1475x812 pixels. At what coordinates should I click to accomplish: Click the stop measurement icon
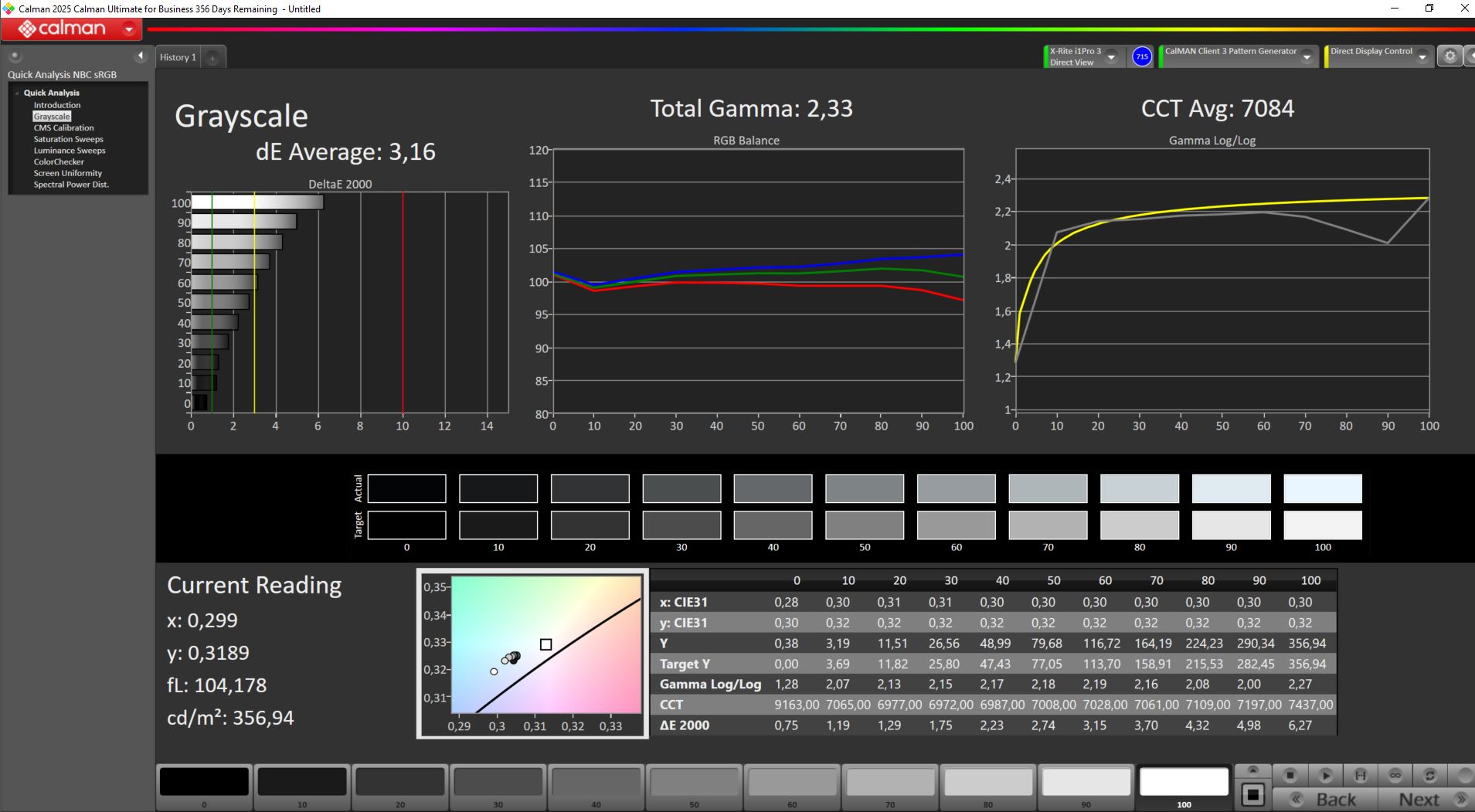[1290, 775]
